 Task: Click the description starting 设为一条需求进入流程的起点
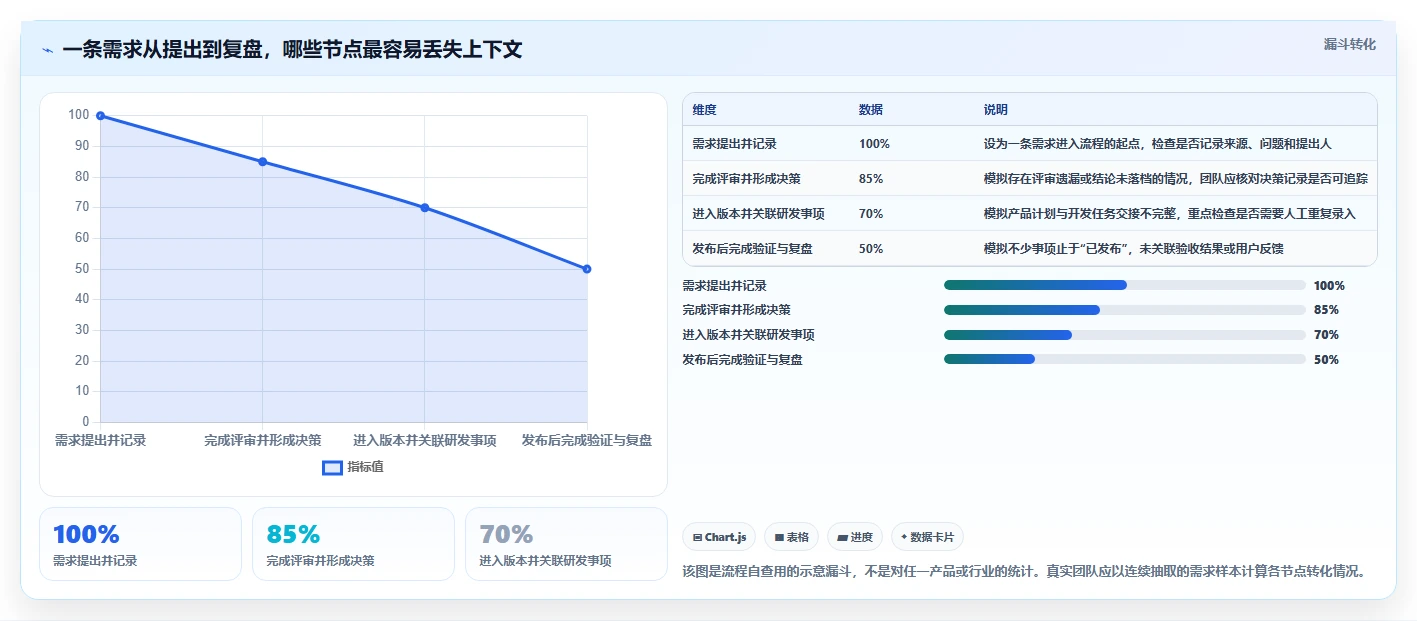point(1158,144)
